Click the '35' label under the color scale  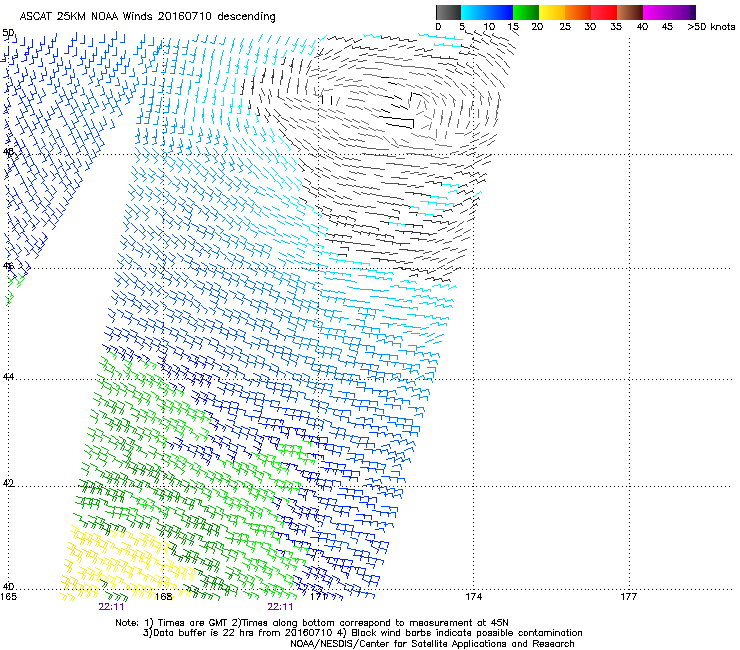[x=616, y=27]
